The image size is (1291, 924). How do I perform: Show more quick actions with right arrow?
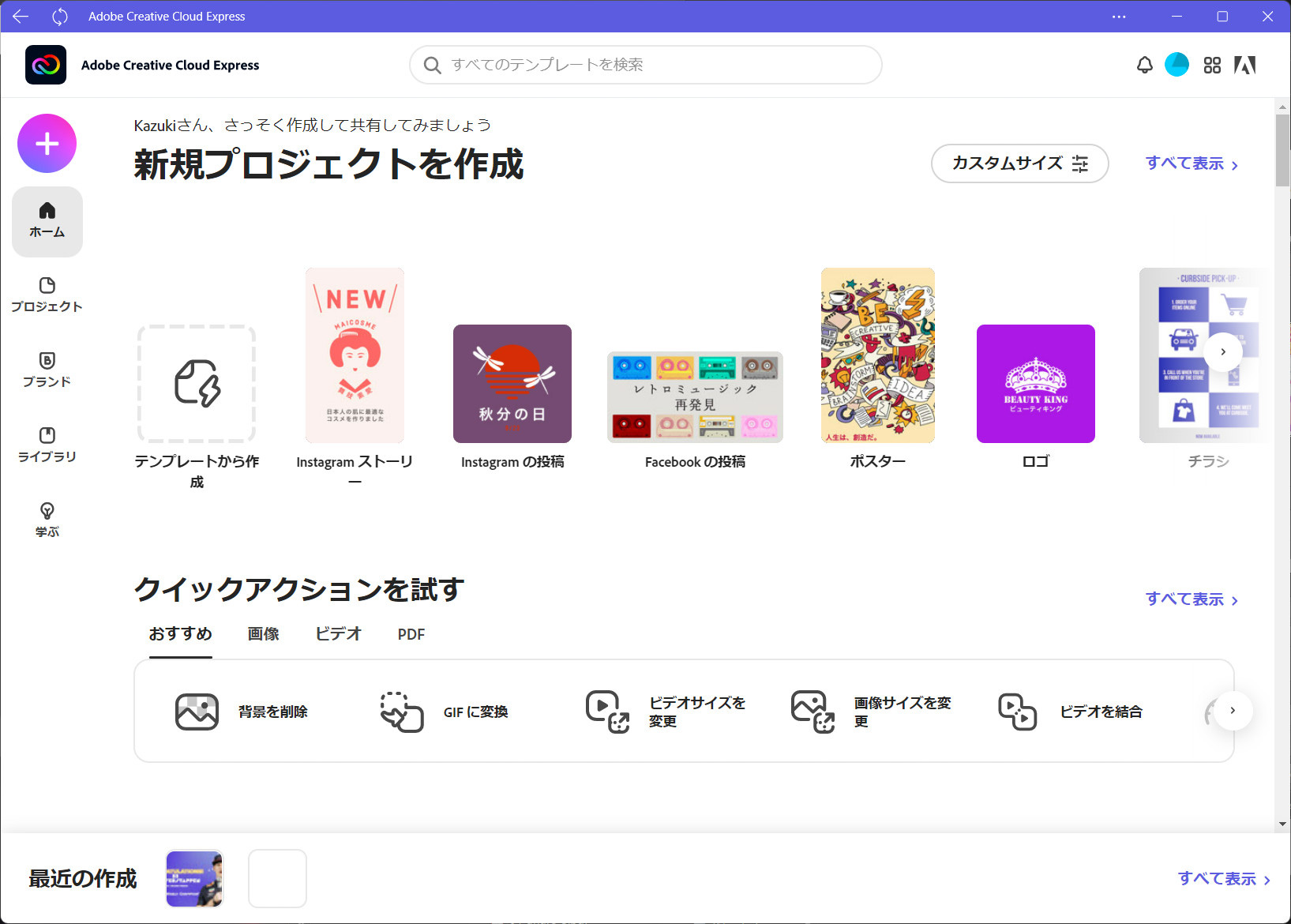(x=1233, y=711)
